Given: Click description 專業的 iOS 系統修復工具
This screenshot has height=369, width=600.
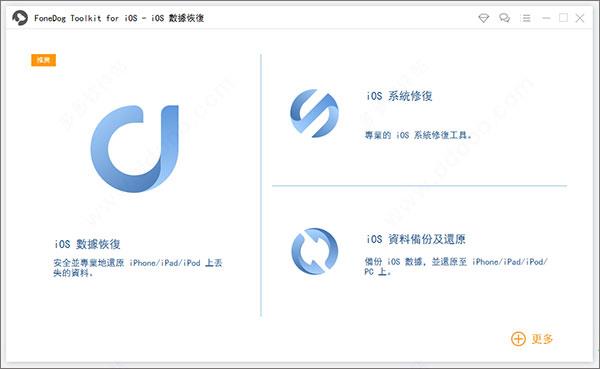Looking at the screenshot, I should pyautogui.click(x=418, y=135).
